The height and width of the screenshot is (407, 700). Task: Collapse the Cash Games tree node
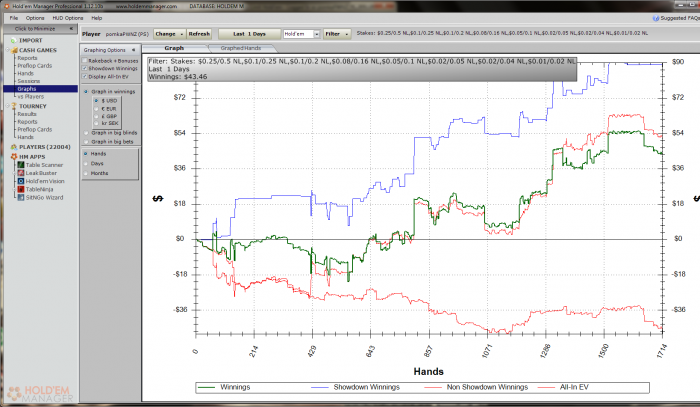[x=8, y=50]
